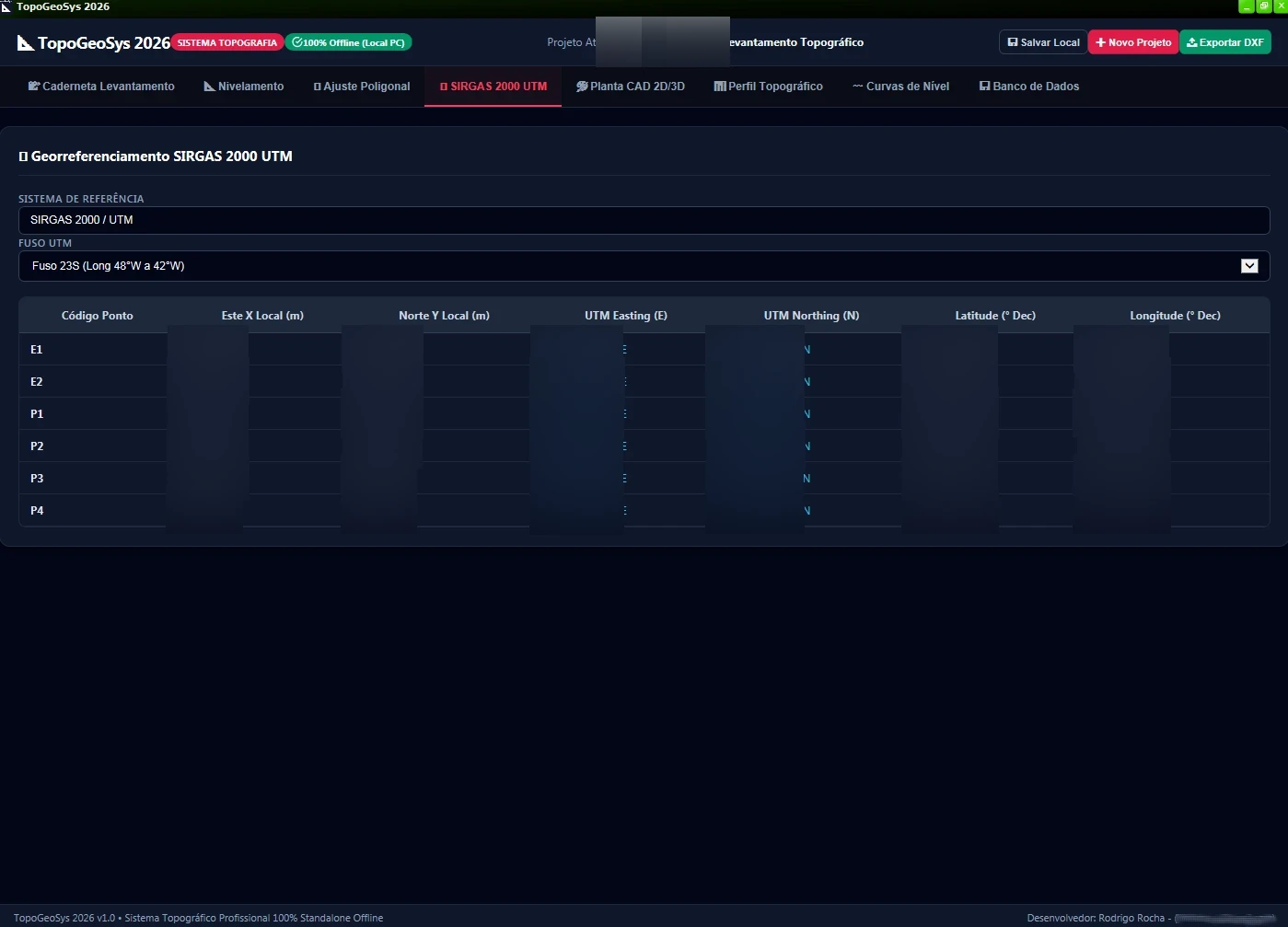Click the Norte Y Local (m) header
Screen dimensions: 1288x927
444,316
